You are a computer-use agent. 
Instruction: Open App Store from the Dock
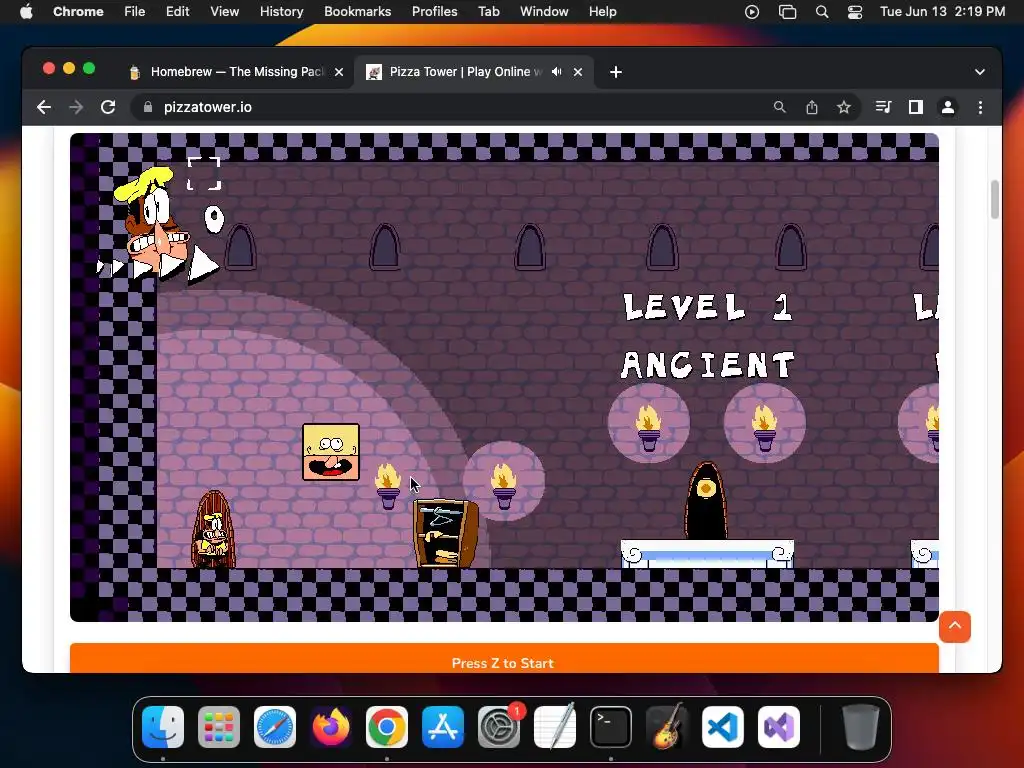pyautogui.click(x=443, y=727)
